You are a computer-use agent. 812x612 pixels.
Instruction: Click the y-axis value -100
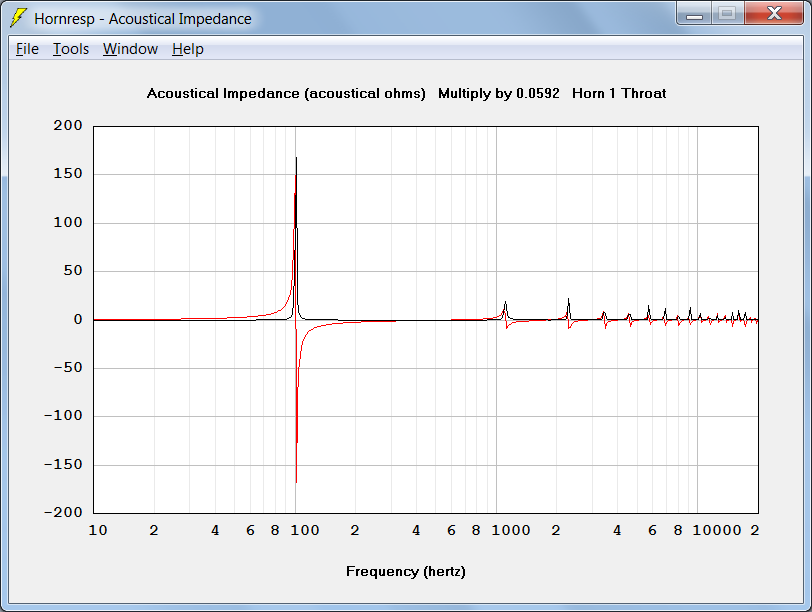pyautogui.click(x=63, y=415)
